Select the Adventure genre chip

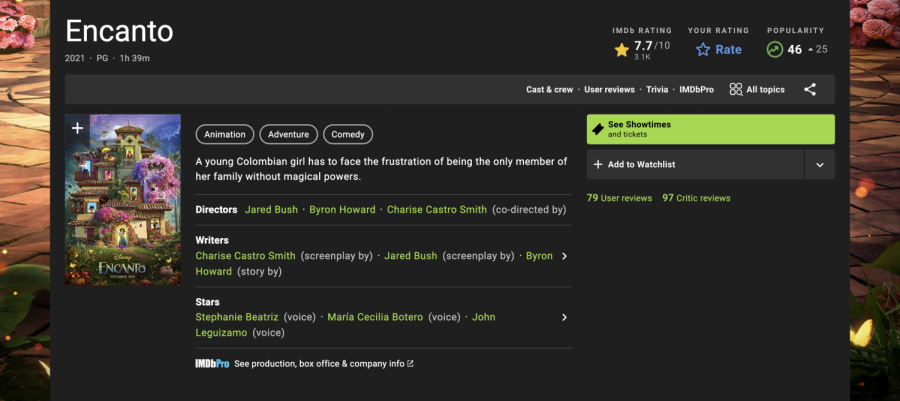click(288, 134)
